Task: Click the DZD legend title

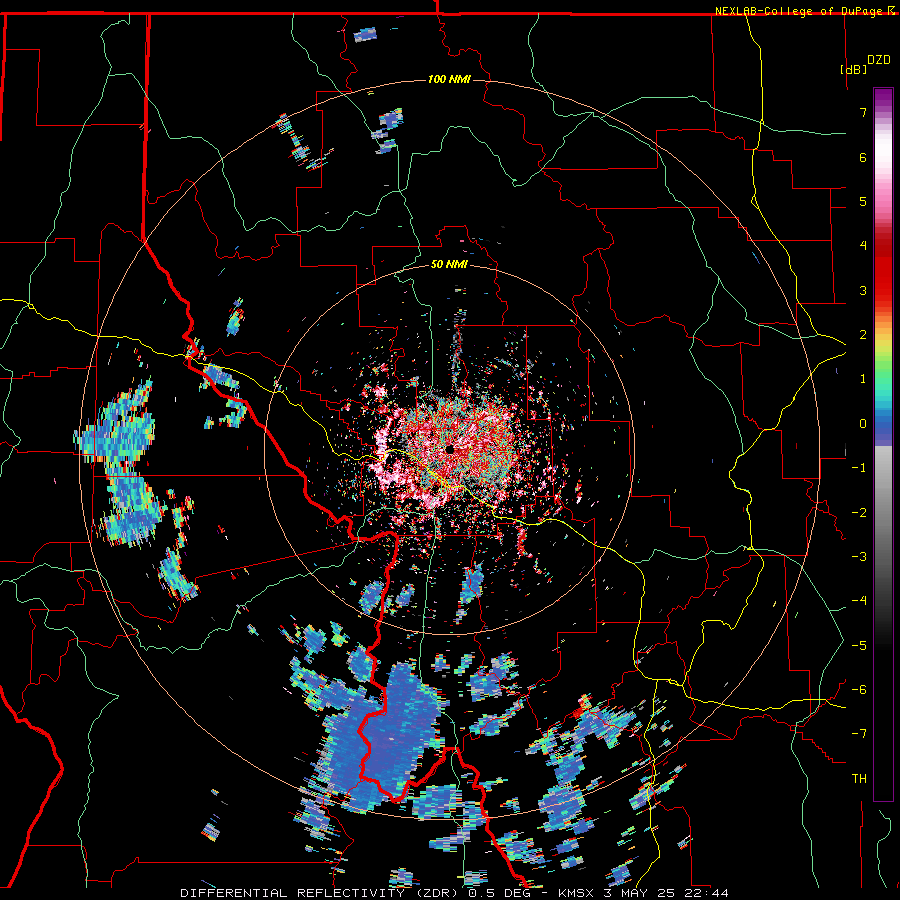Action: (x=879, y=59)
